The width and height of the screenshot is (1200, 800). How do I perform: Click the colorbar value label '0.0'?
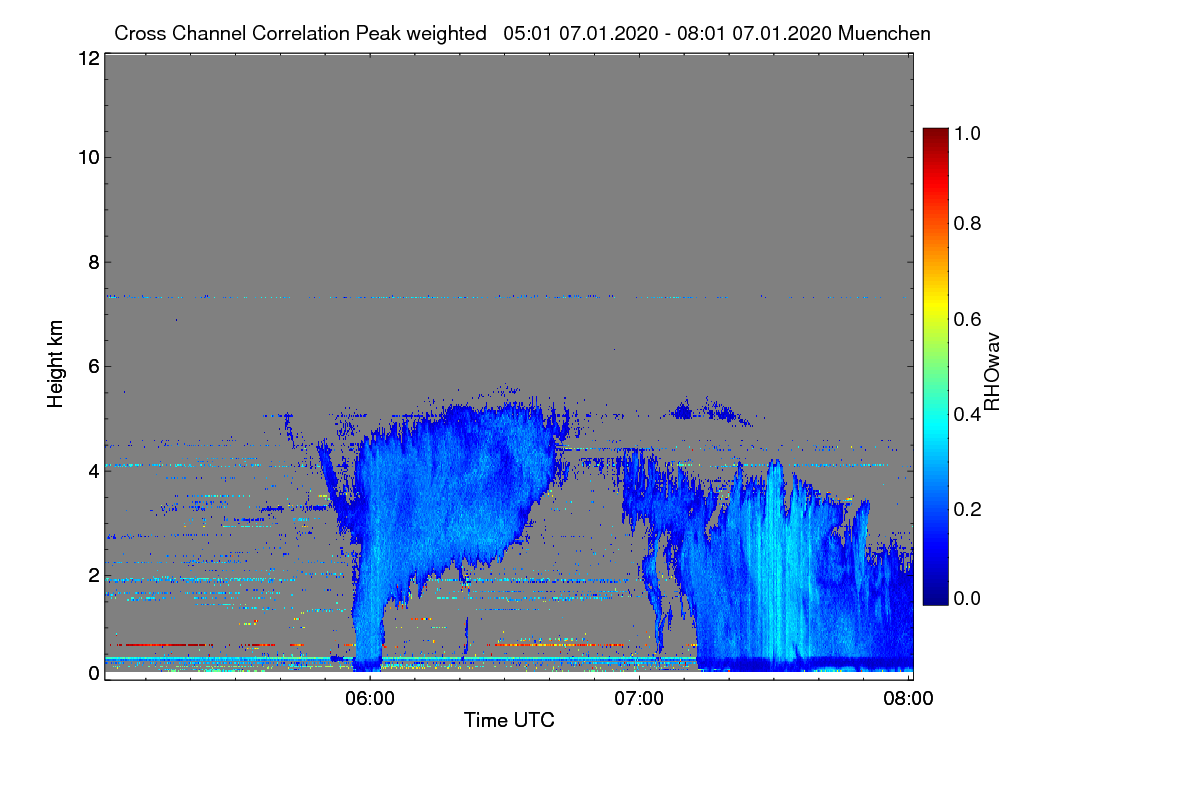(966, 598)
